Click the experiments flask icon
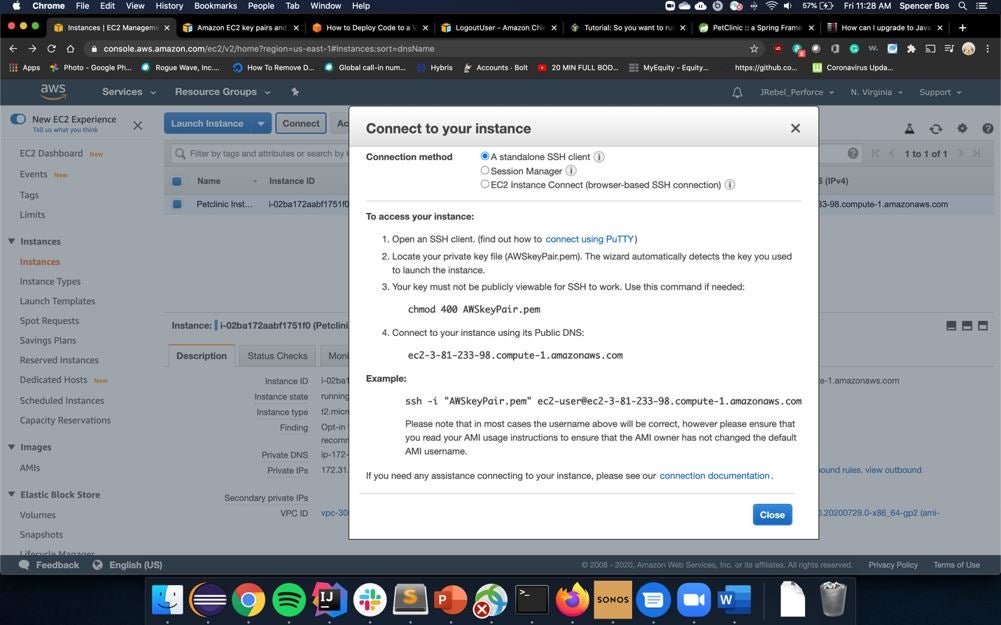The height and width of the screenshot is (625, 1001). coord(909,129)
